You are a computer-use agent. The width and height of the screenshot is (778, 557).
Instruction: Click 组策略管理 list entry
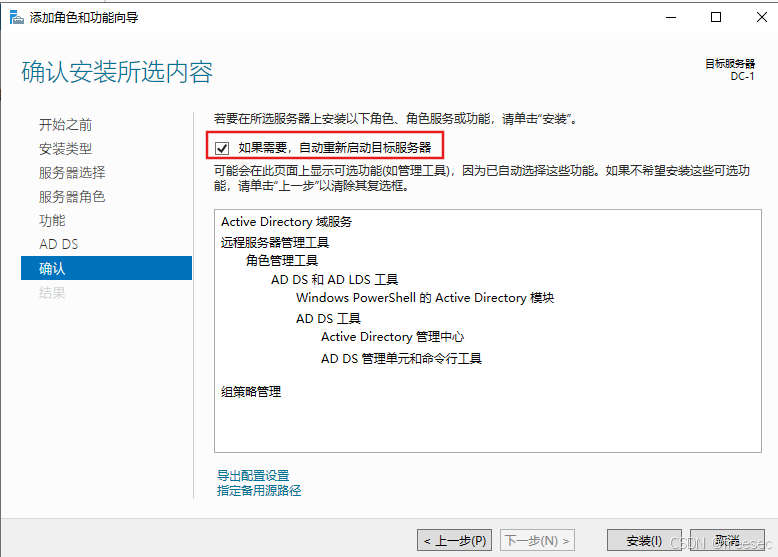(x=251, y=392)
